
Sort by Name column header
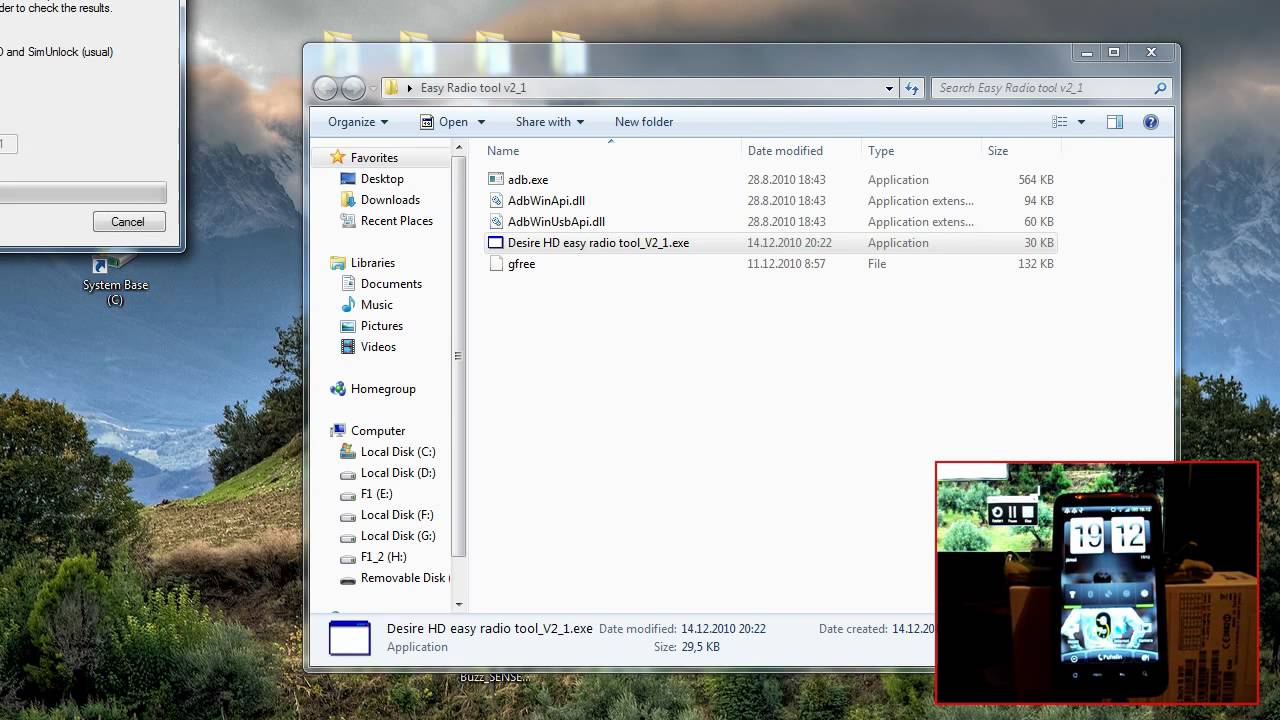pyautogui.click(x=503, y=151)
